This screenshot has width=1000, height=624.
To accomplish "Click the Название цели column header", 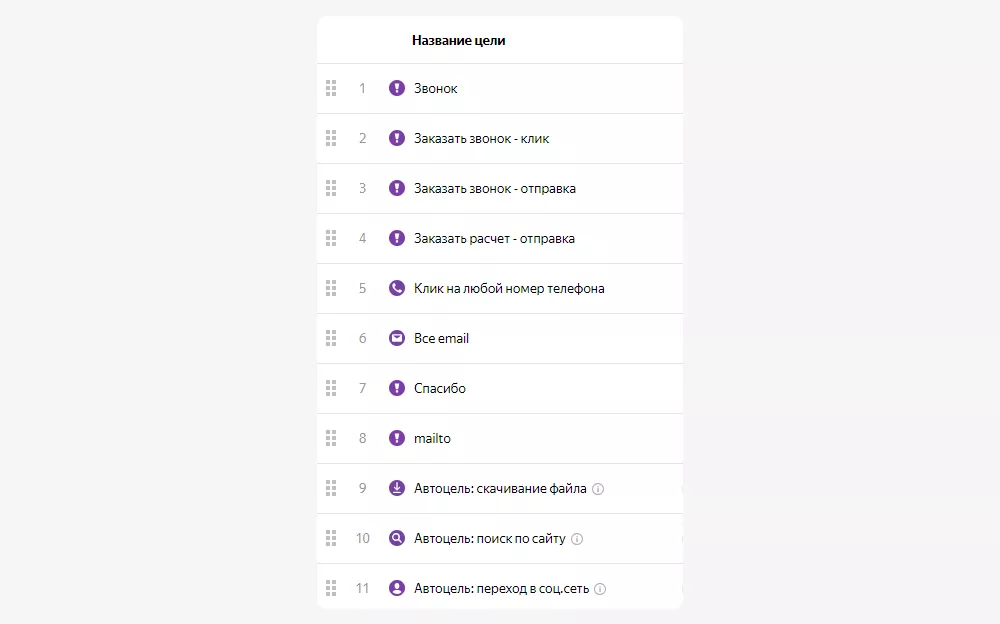I will (458, 41).
